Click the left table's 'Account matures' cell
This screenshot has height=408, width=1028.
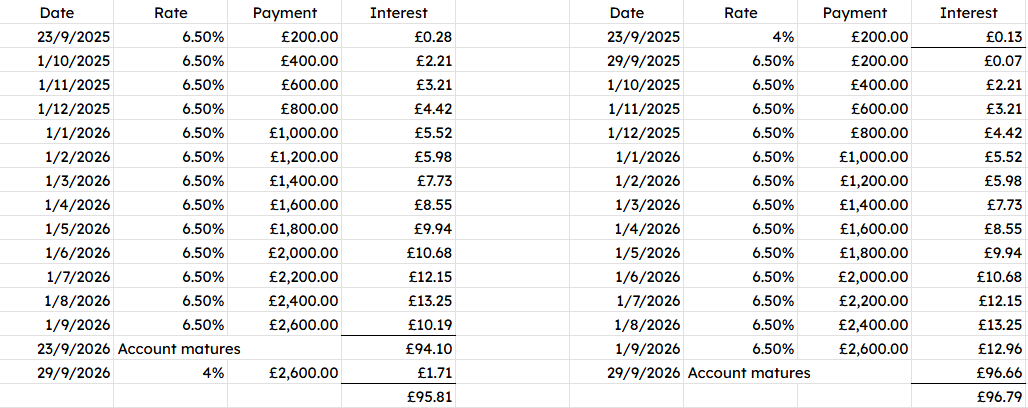[x=179, y=348]
